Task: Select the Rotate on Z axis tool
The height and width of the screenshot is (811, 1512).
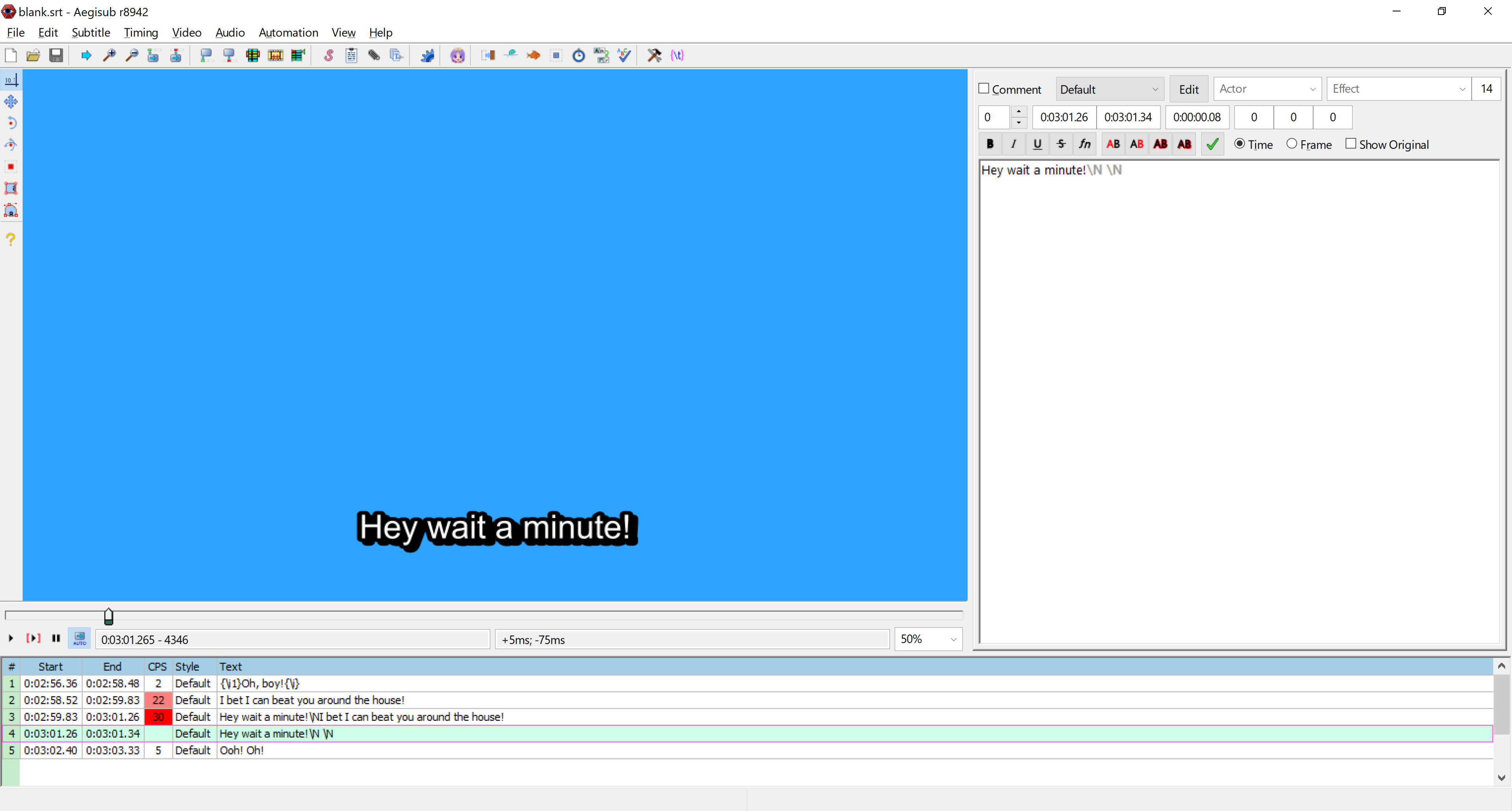Action: point(11,123)
